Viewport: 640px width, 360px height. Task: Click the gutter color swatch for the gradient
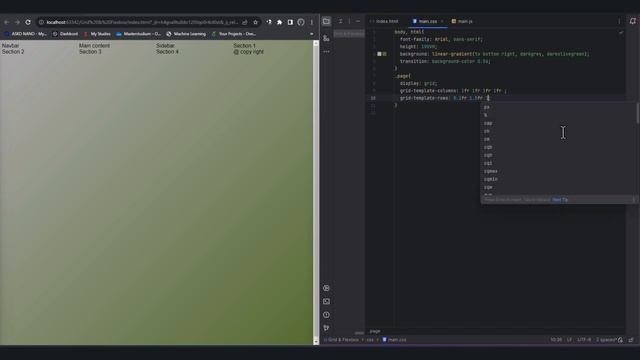click(379, 54)
